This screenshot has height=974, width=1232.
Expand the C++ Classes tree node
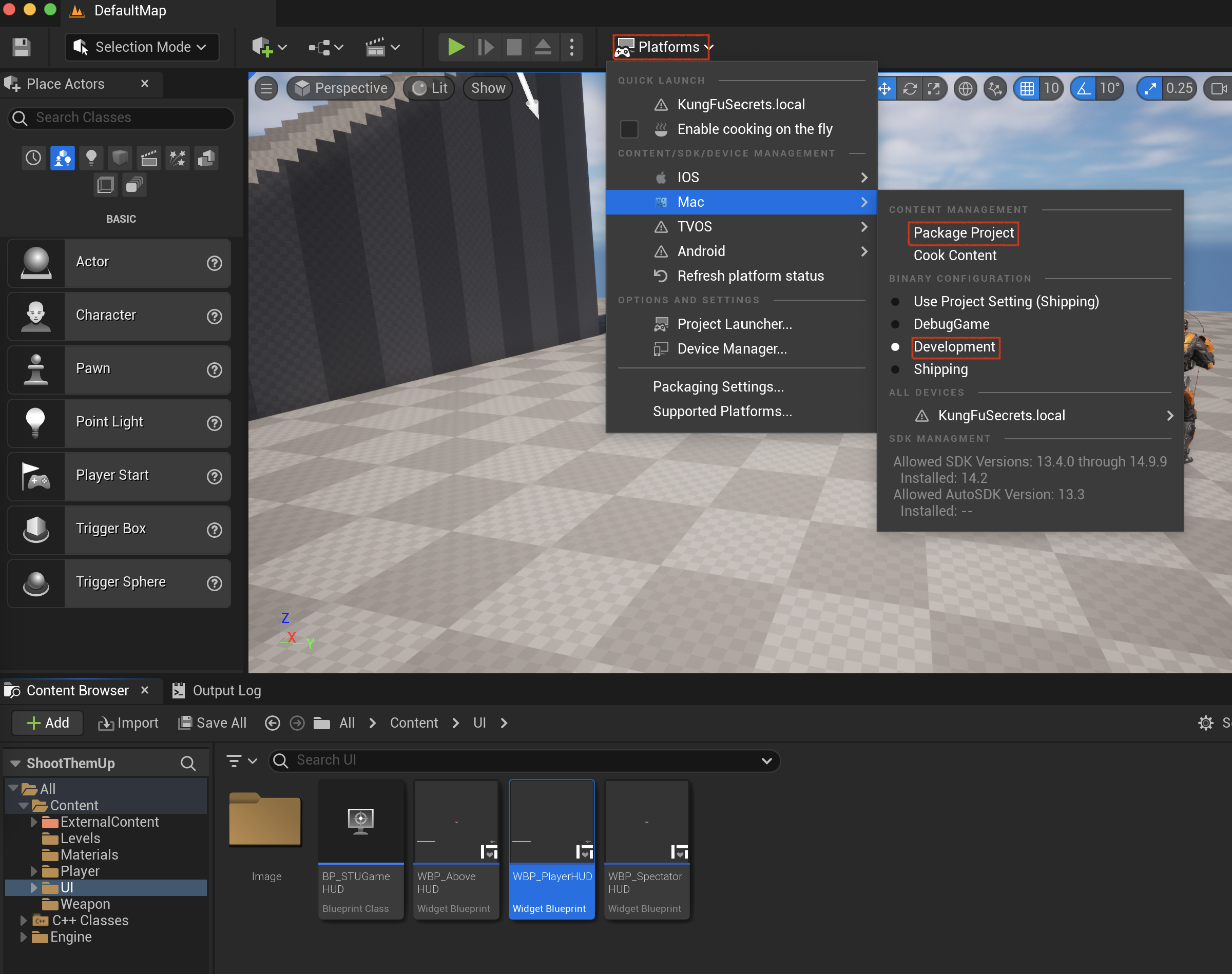tap(24, 921)
